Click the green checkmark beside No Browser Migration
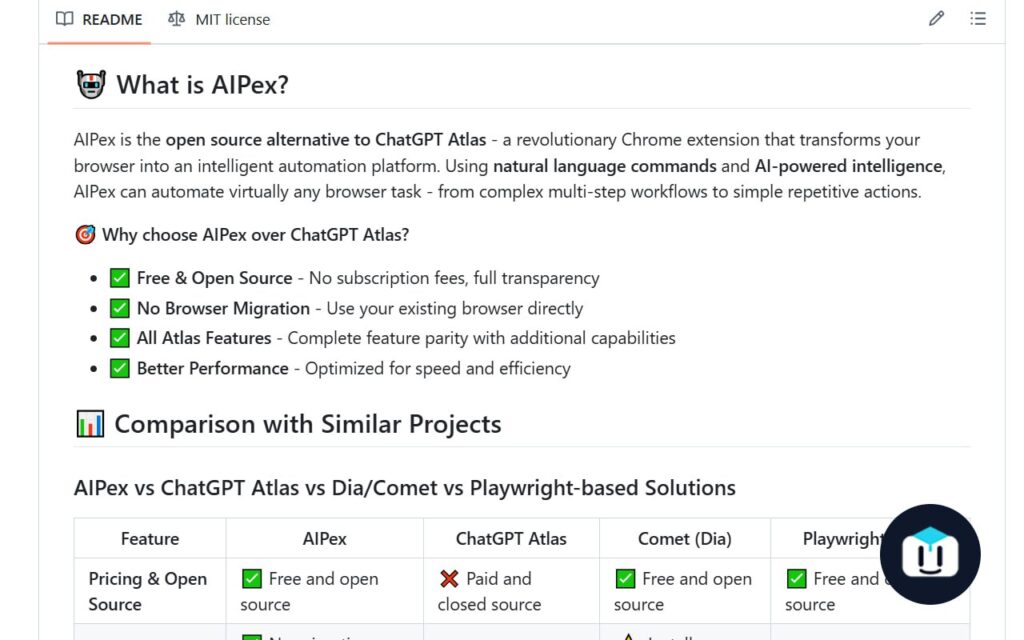 (120, 308)
